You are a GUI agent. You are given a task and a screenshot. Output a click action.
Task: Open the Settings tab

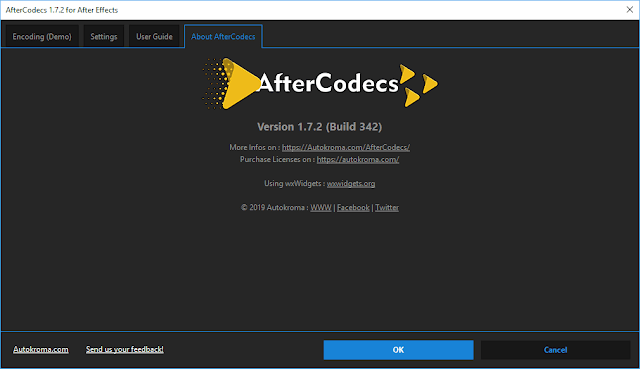104,36
